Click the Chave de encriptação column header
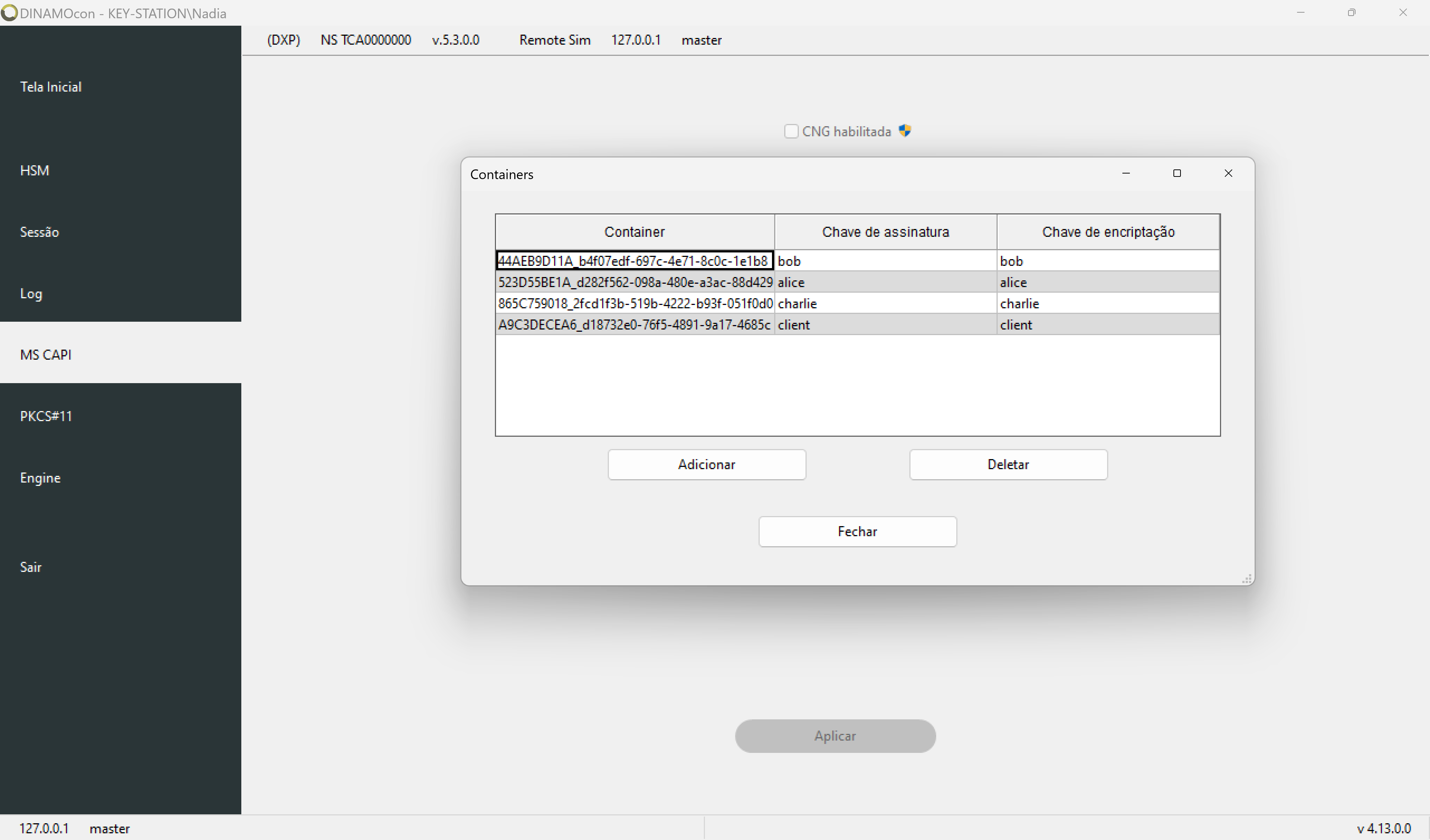Viewport: 1430px width, 840px height. tap(1108, 232)
